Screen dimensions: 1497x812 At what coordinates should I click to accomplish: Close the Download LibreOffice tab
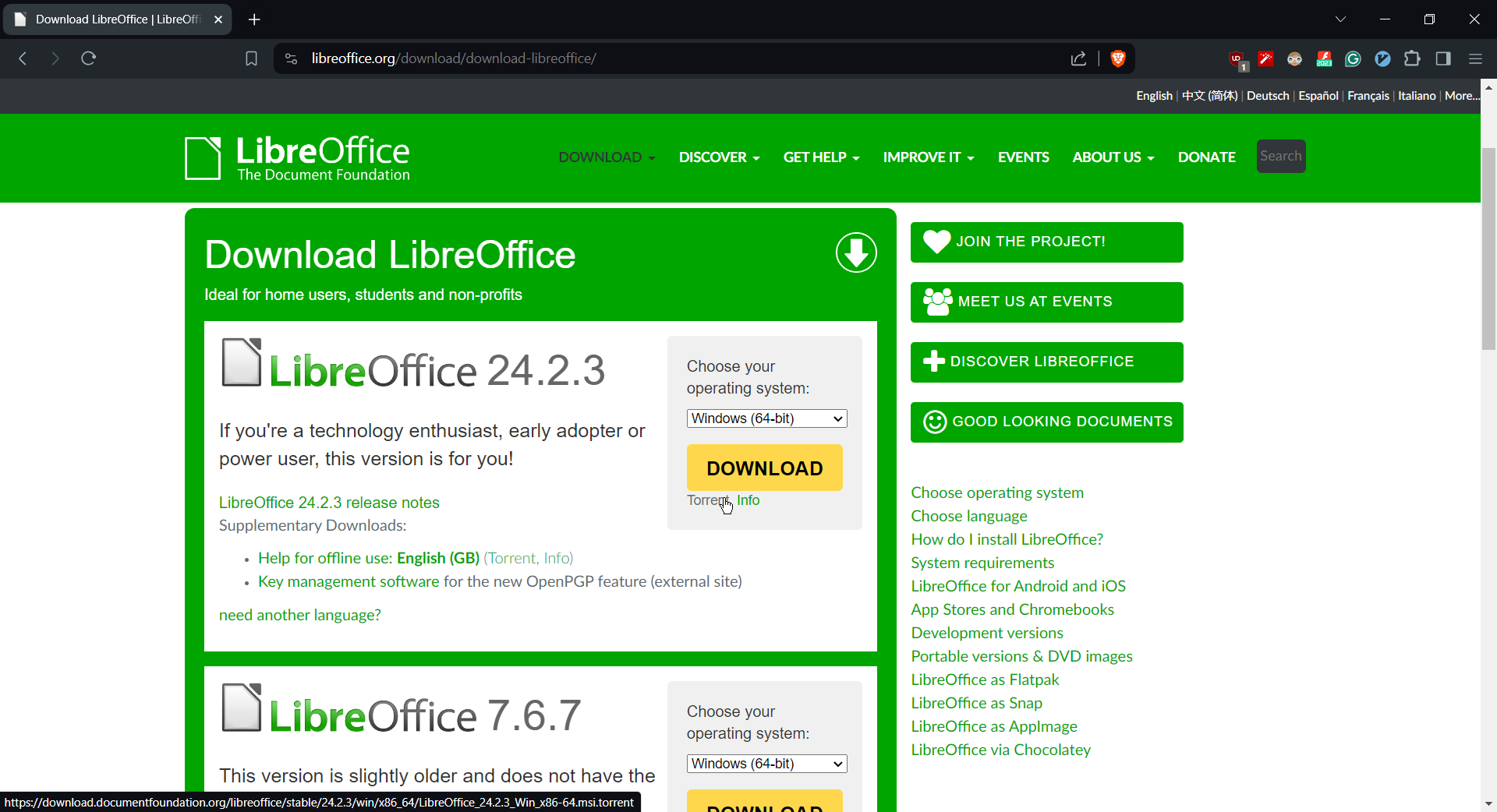pyautogui.click(x=218, y=19)
